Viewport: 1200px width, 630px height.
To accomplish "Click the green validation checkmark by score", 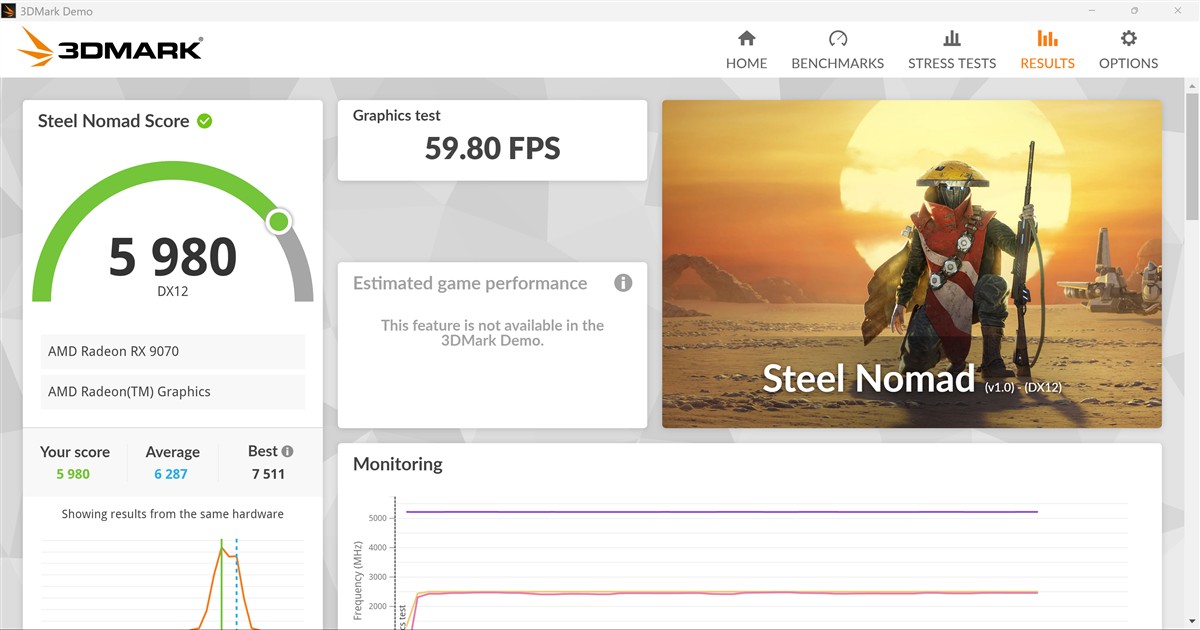I will tap(205, 121).
